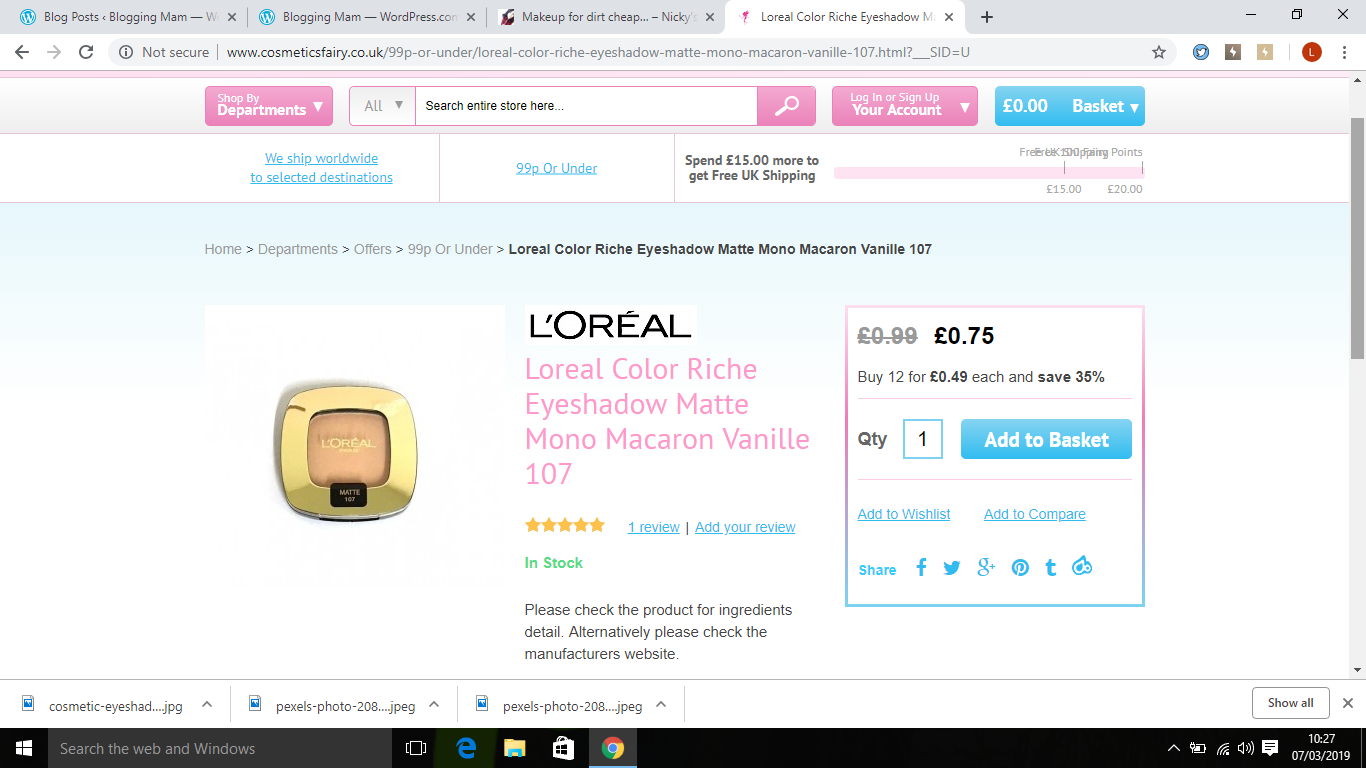1366x768 pixels.
Task: Click the magnifier search button
Action: point(787,106)
